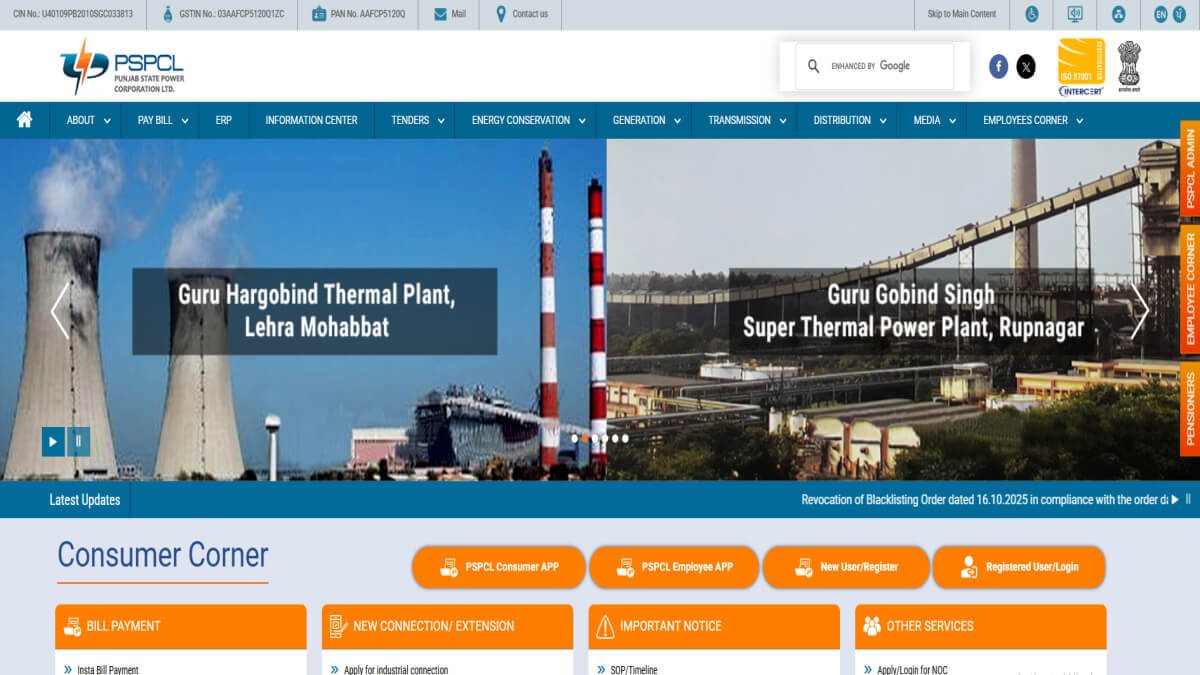Click the IMPORTANT NOTICE warning icon
The image size is (1200, 675).
(605, 627)
